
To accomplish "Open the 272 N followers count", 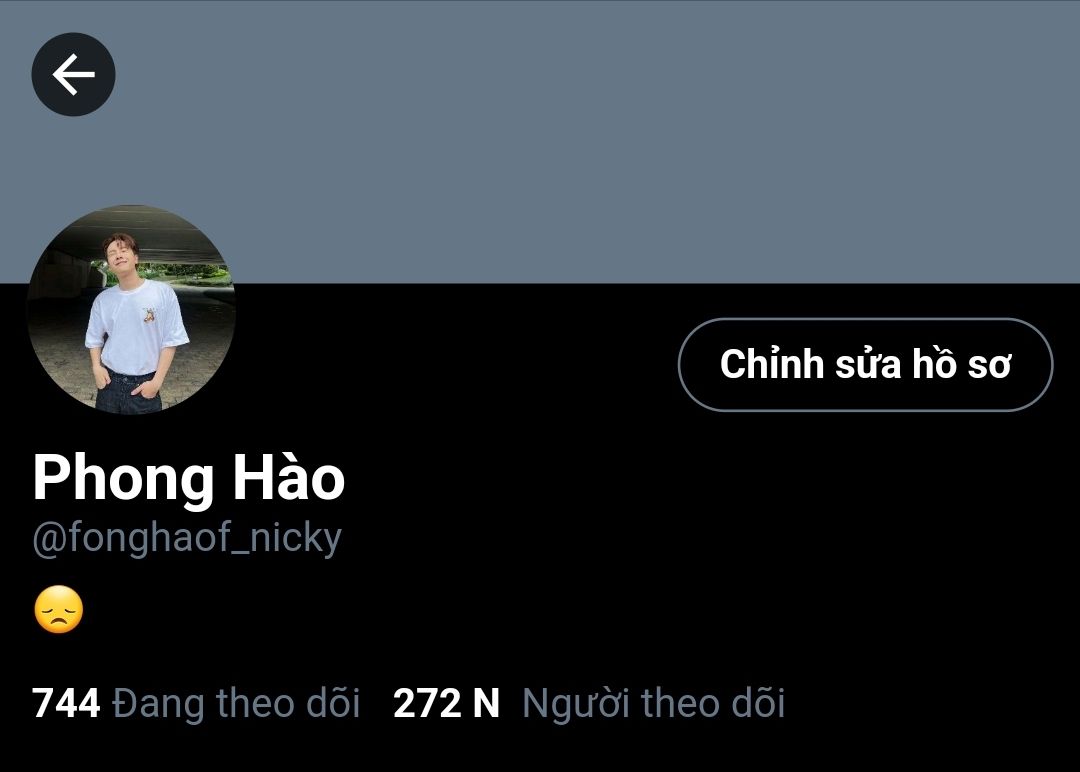I will pos(446,703).
